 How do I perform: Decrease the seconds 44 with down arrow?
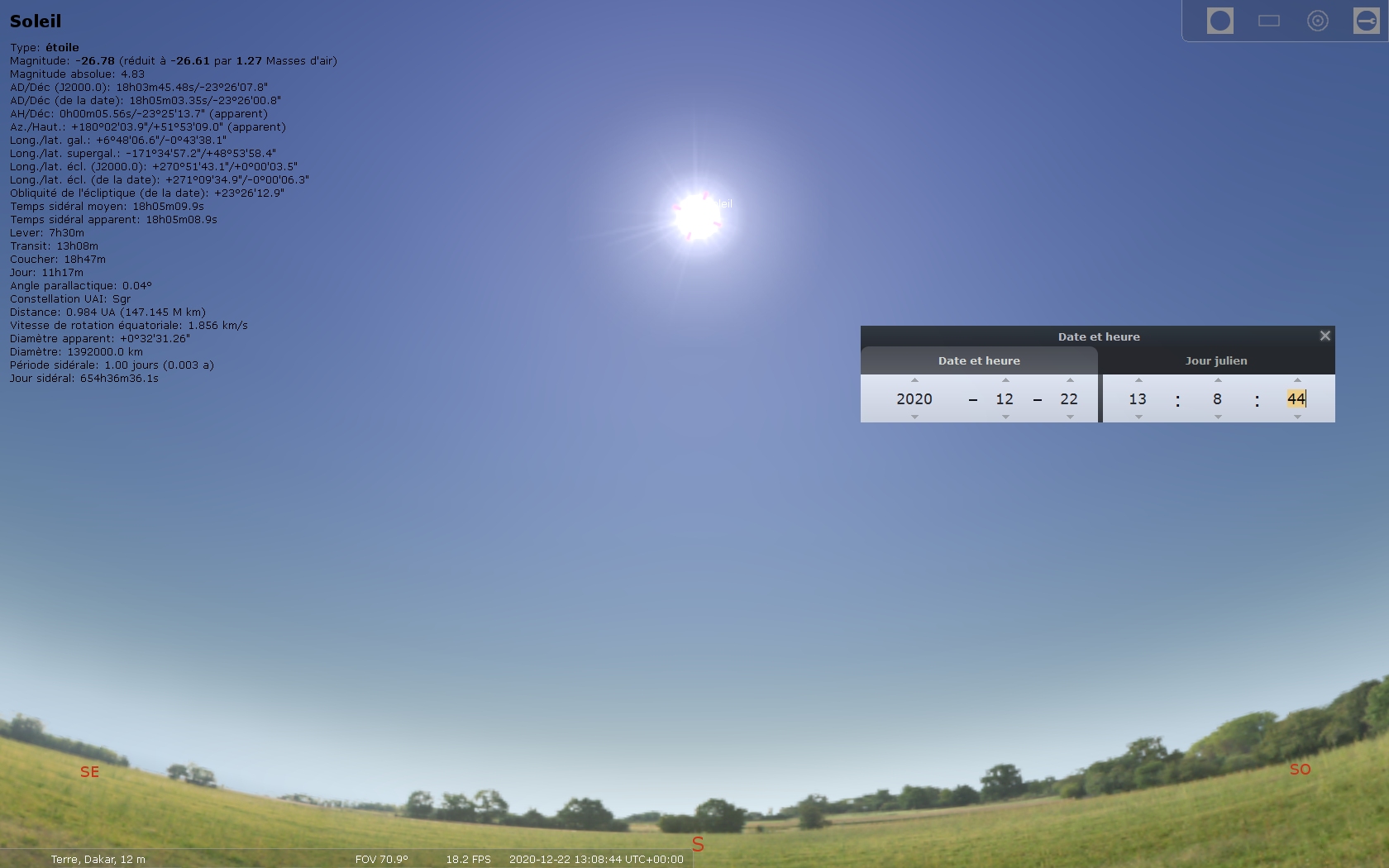tap(1297, 417)
